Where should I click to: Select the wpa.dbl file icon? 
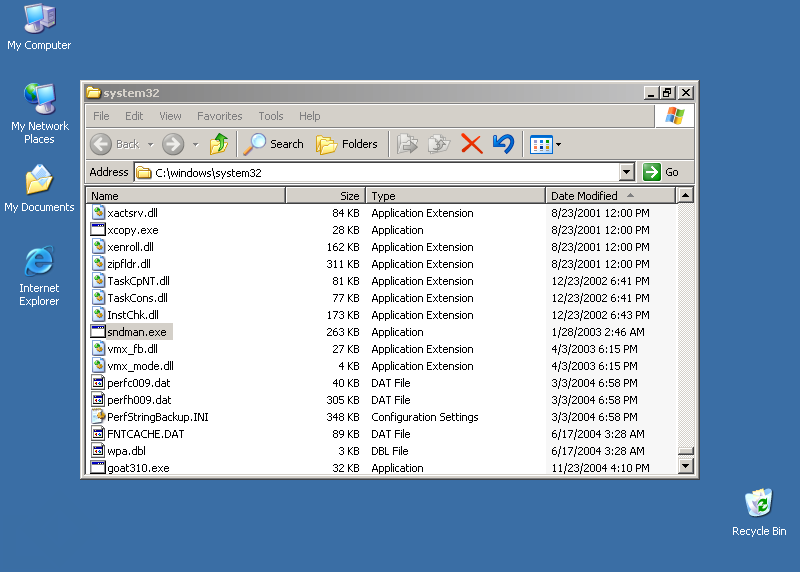(x=98, y=451)
